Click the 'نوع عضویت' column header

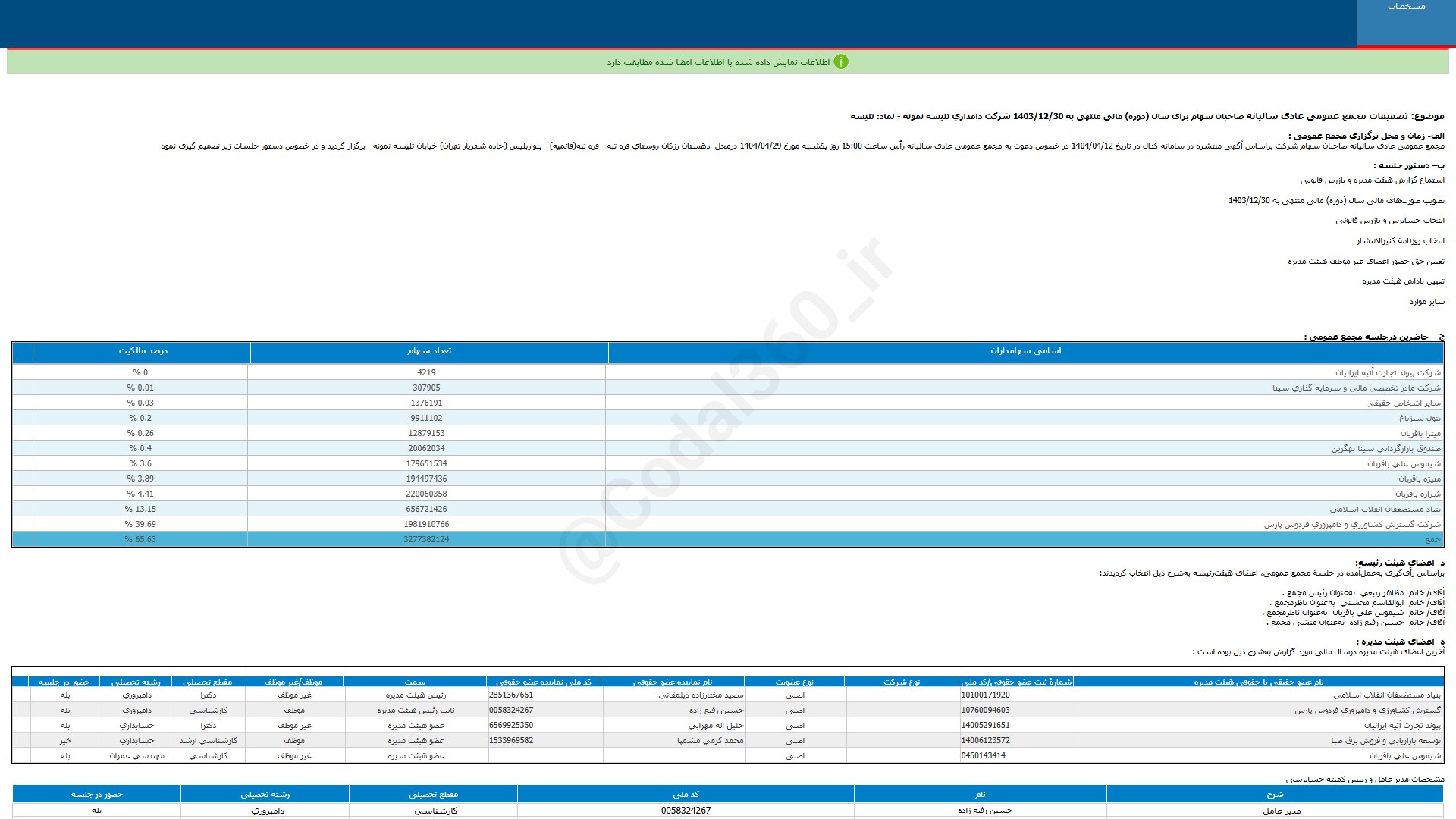tap(795, 682)
